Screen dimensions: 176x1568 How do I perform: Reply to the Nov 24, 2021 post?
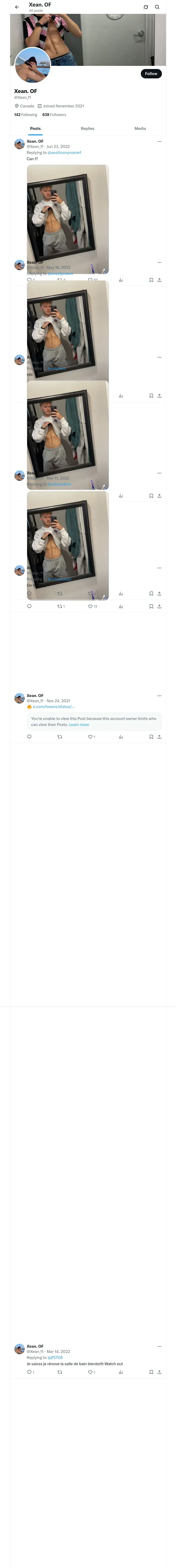[x=29, y=736]
